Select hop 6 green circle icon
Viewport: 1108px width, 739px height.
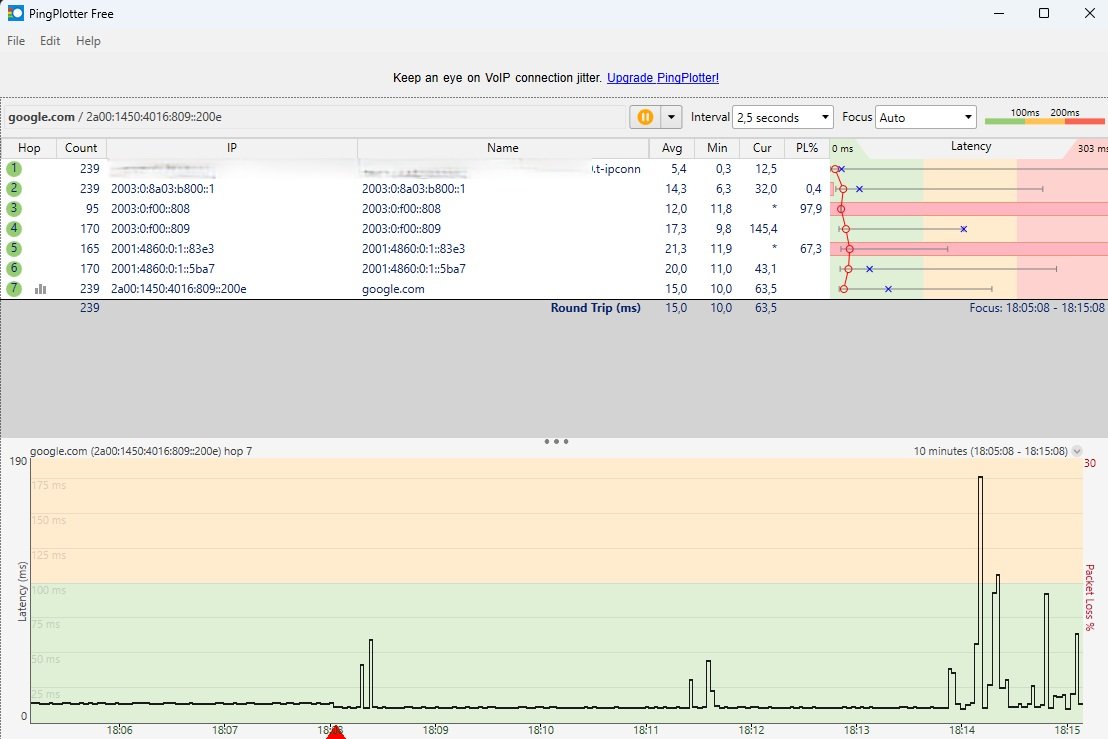coord(14,268)
